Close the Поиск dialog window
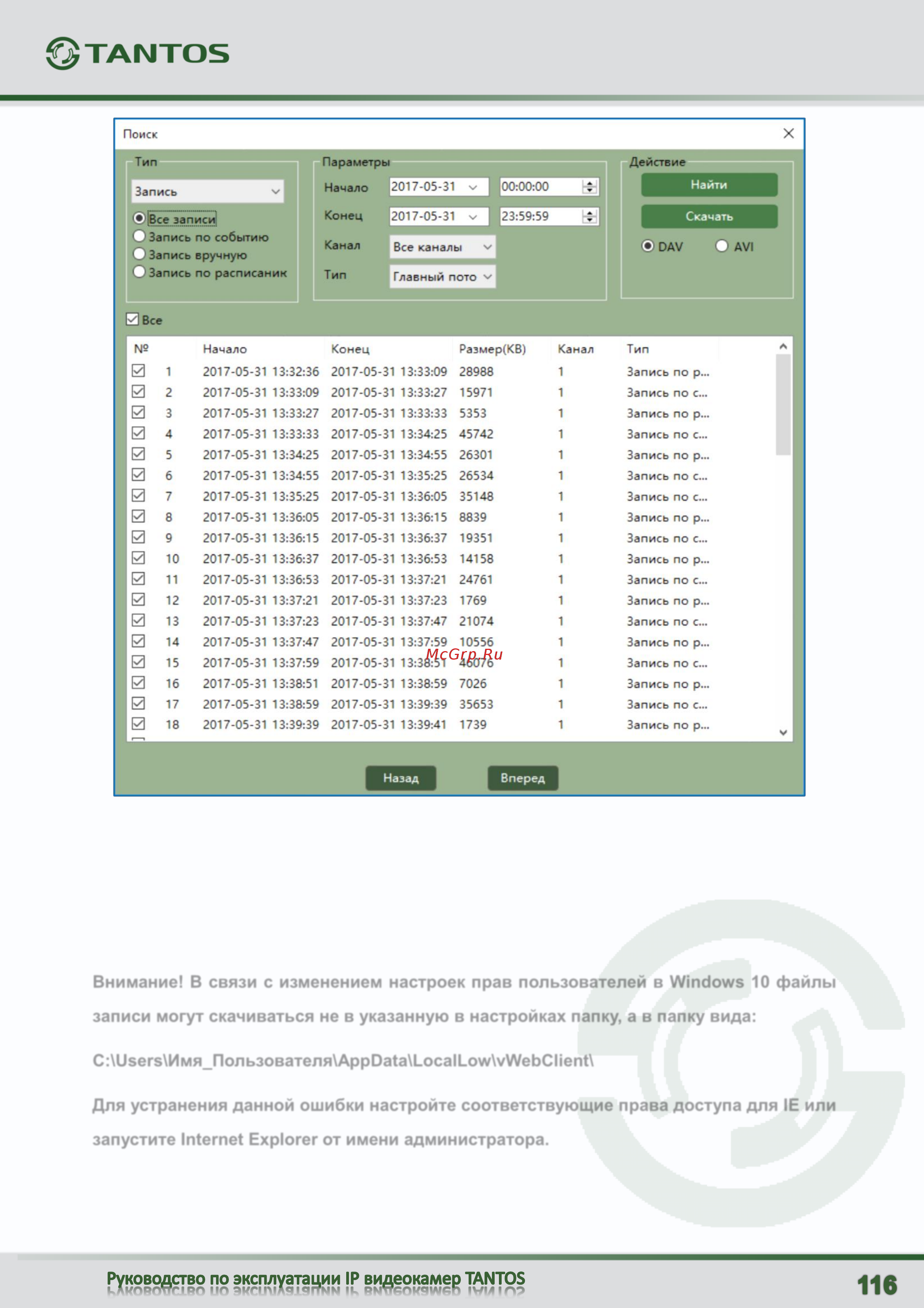 click(788, 133)
